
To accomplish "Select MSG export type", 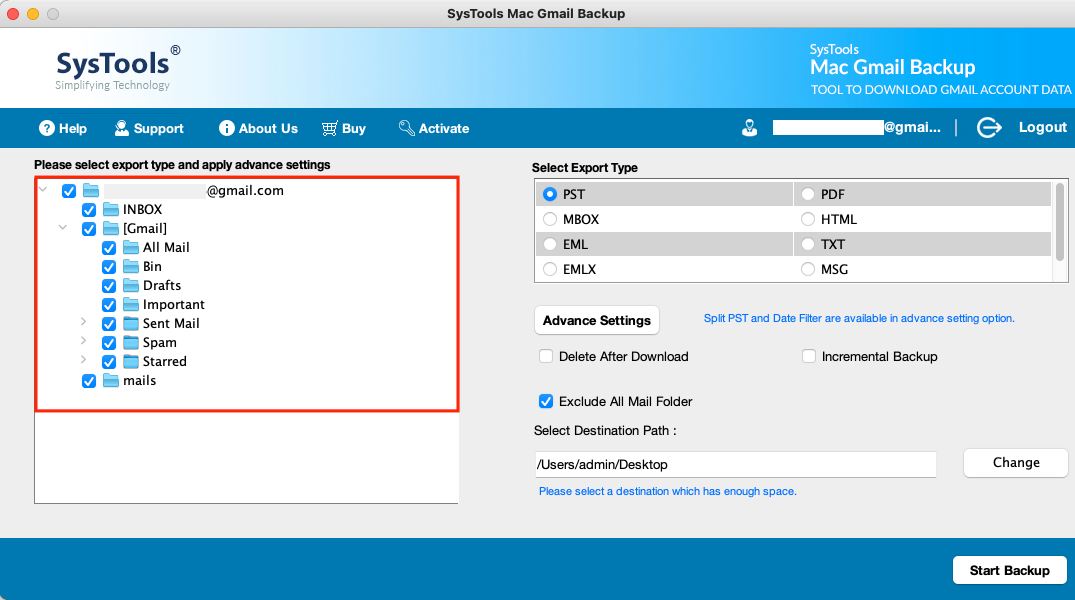I will point(808,269).
